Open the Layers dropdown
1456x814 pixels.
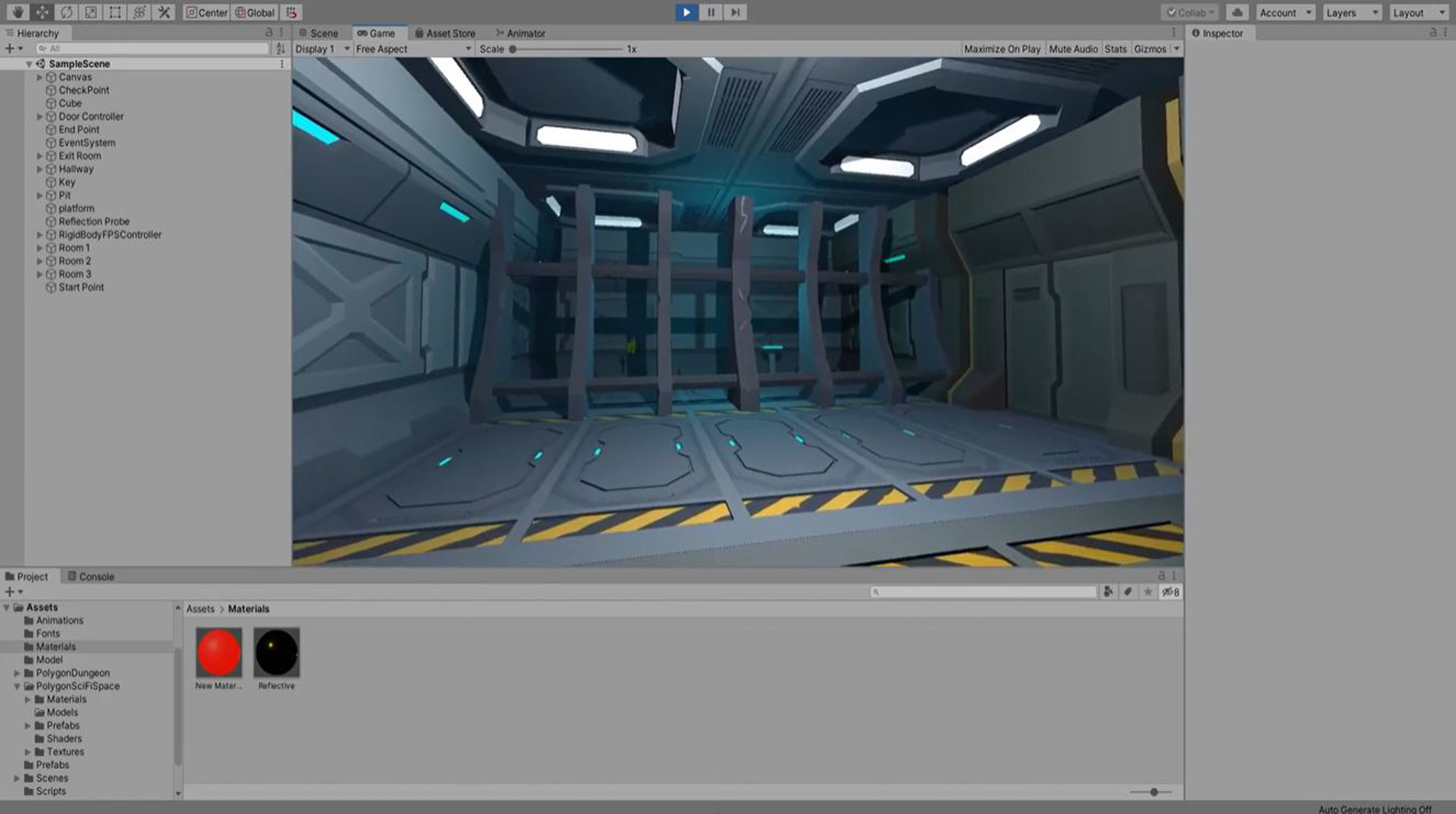tap(1351, 12)
